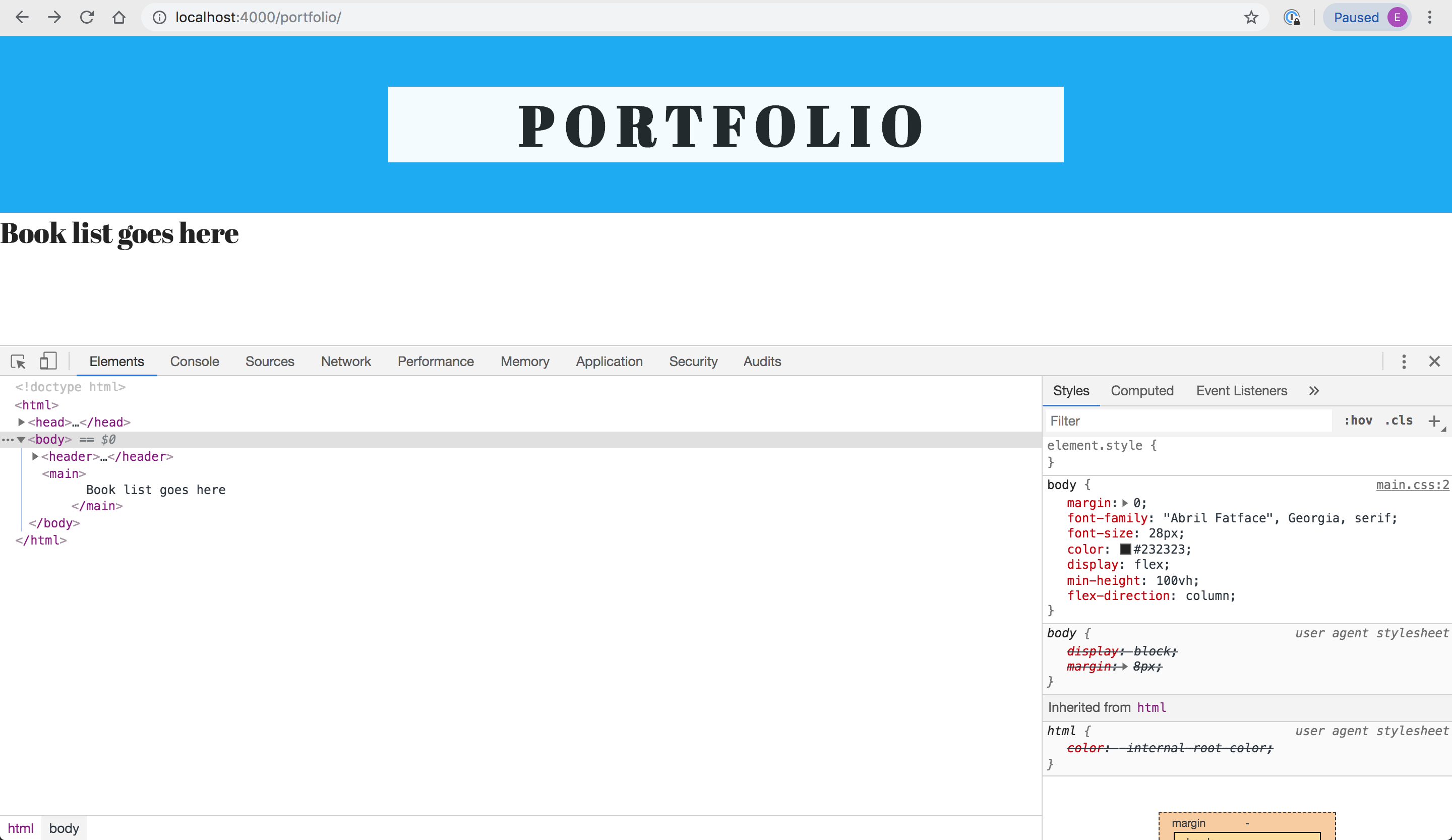The width and height of the screenshot is (1452, 840).
Task: Switch to the Console tab
Action: pyautogui.click(x=194, y=361)
